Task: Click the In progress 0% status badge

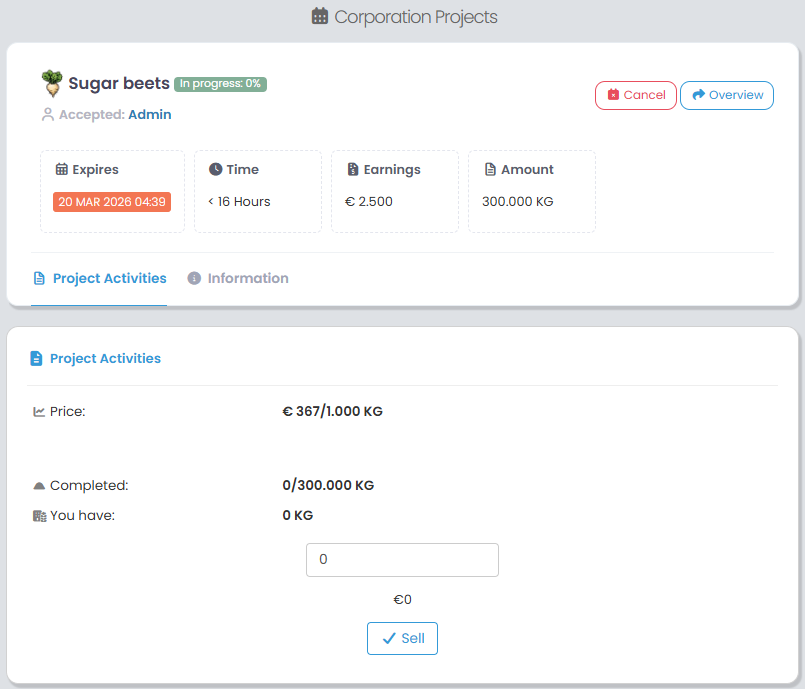Action: [220, 84]
